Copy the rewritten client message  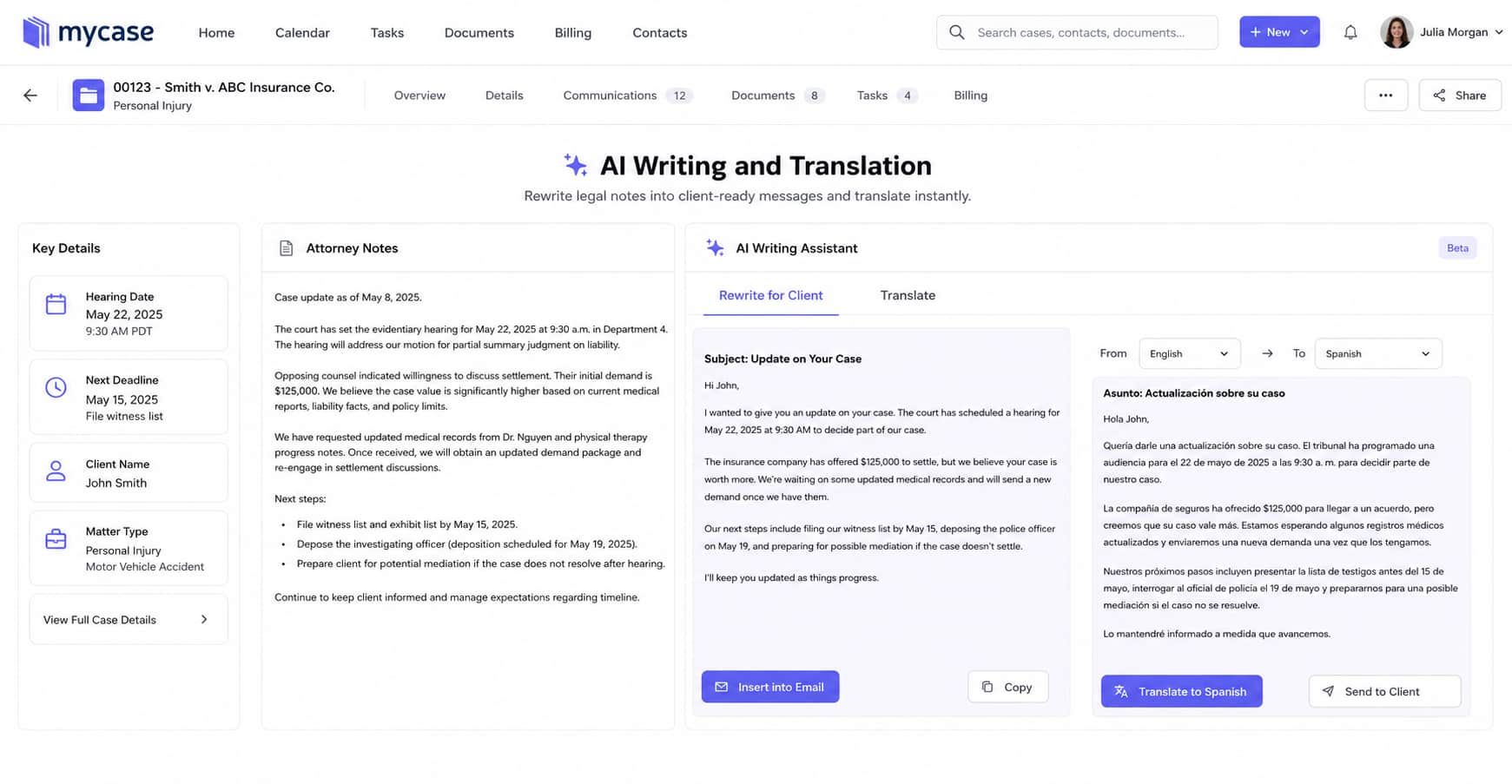coord(1007,687)
